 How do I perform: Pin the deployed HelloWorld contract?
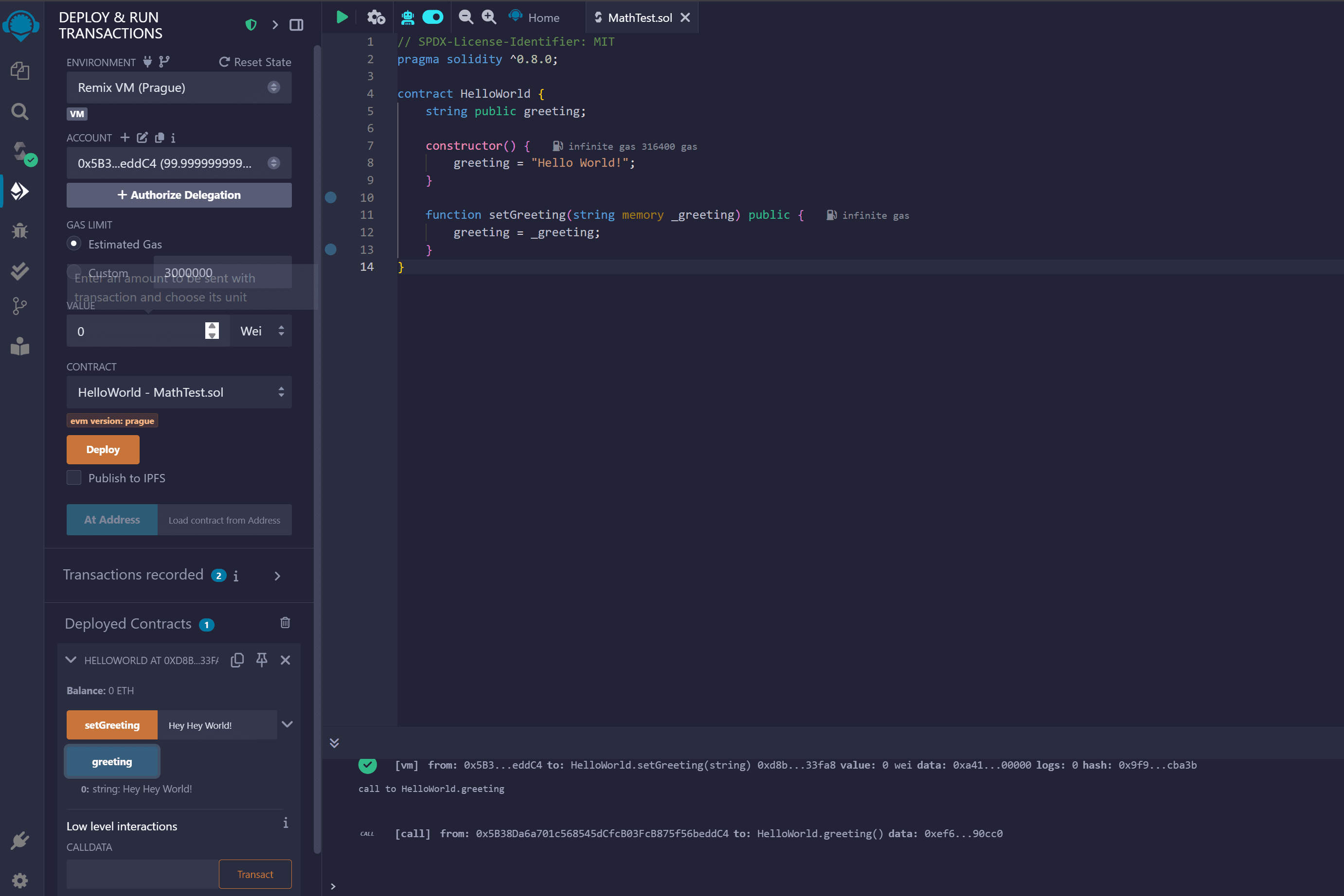[262, 660]
